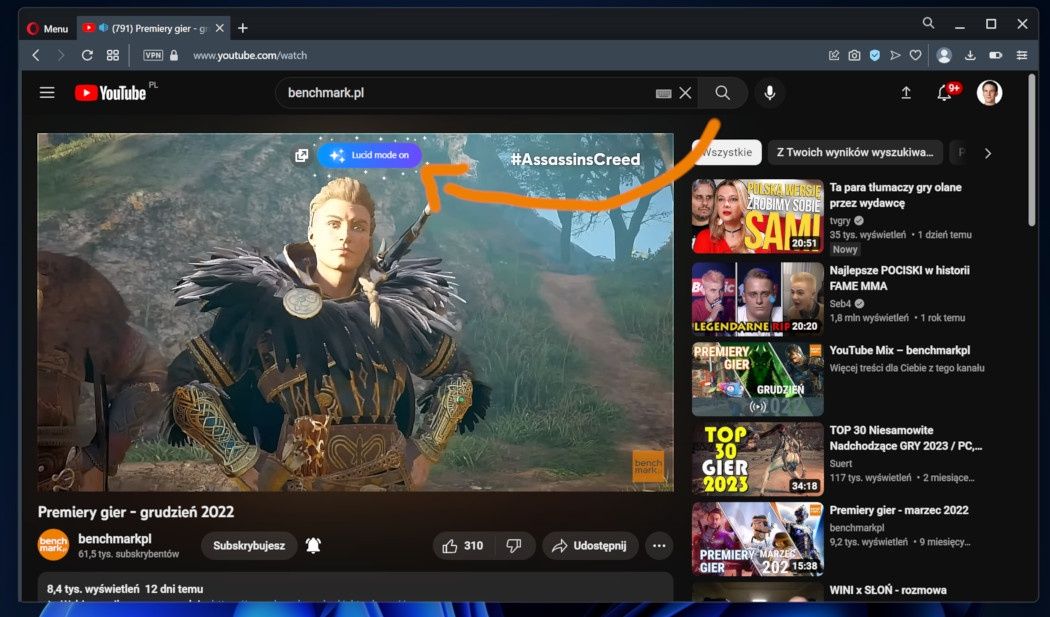Open the Seb4 channel name

pyautogui.click(x=840, y=303)
